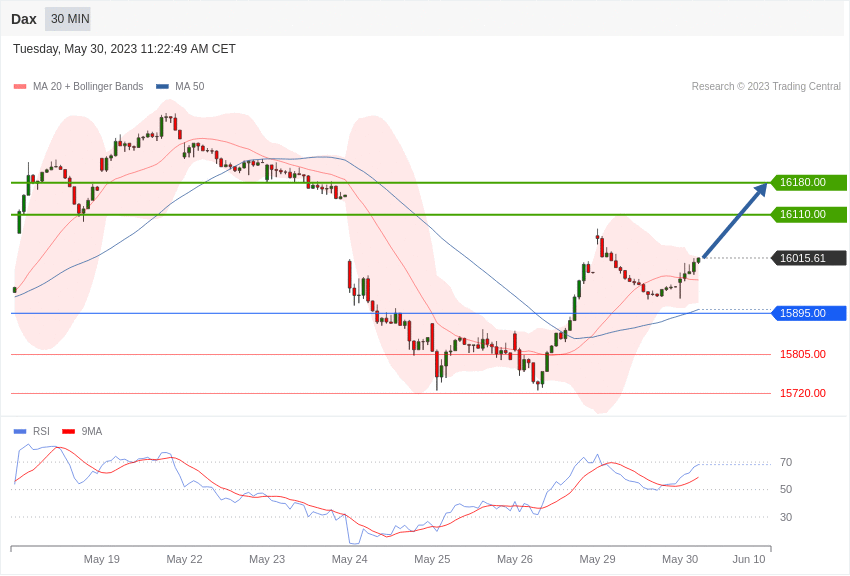This screenshot has height=576, width=850.
Task: Click the 'MA 20 + Bollinger Bands' legend label
Action: [x=88, y=86]
